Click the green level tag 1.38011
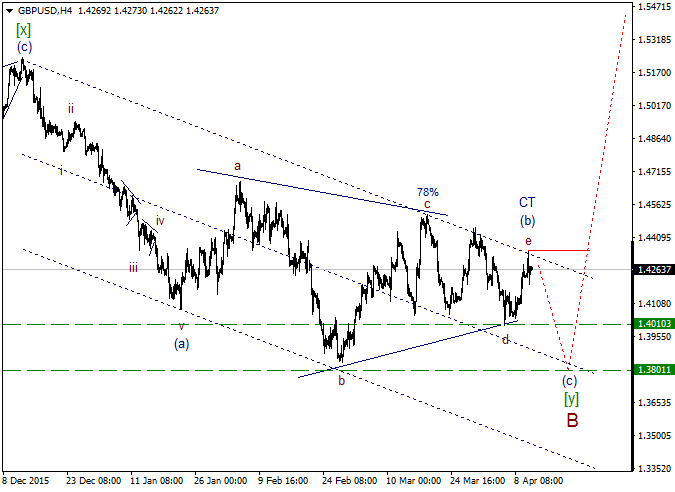This screenshot has width=675, height=492. (x=654, y=369)
